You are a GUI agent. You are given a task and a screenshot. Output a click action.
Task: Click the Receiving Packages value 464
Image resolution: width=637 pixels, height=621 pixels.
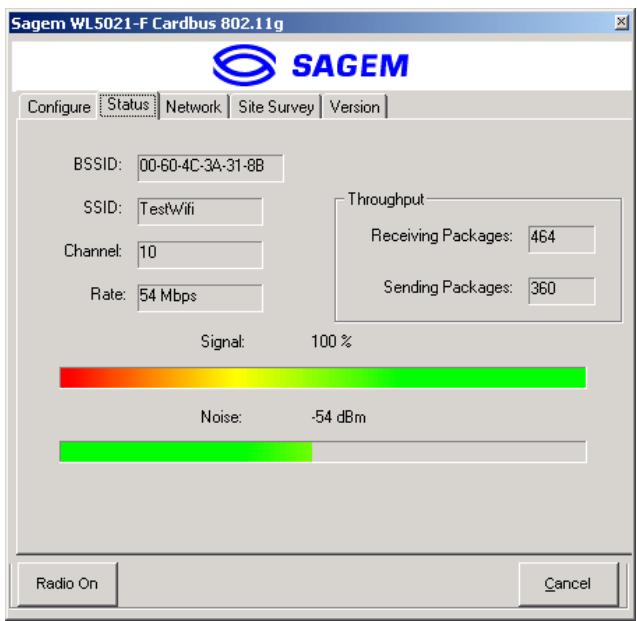pyautogui.click(x=561, y=239)
